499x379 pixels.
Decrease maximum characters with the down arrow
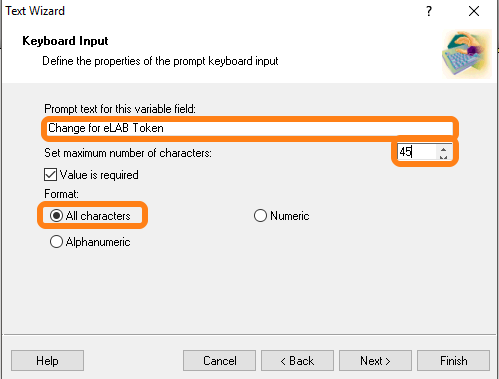click(x=443, y=157)
